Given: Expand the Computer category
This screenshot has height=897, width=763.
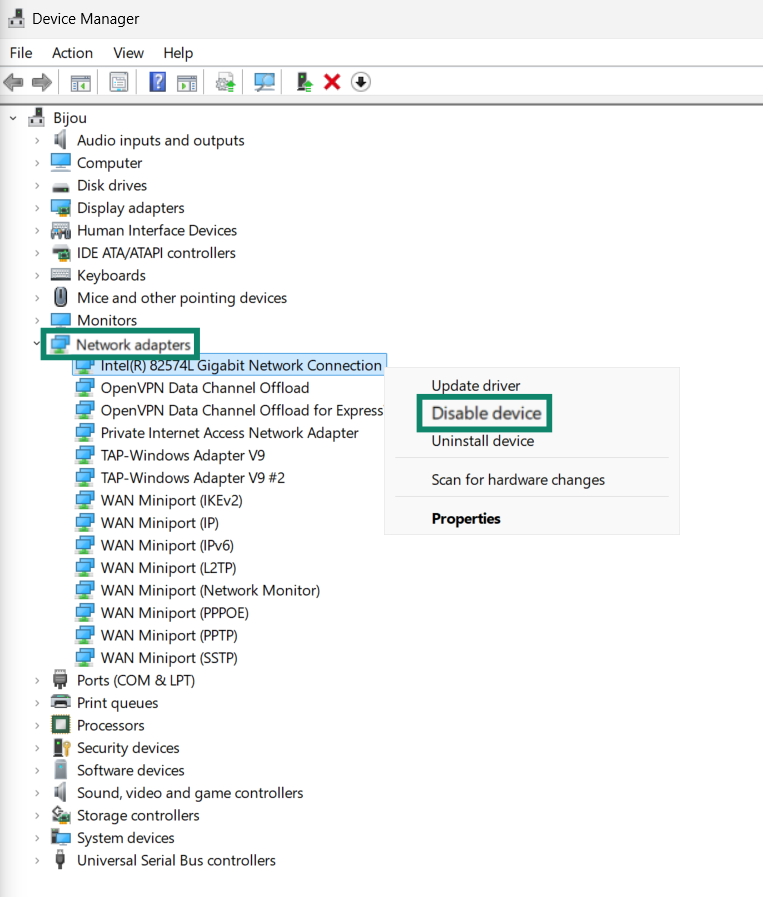Looking at the screenshot, I should pos(37,163).
